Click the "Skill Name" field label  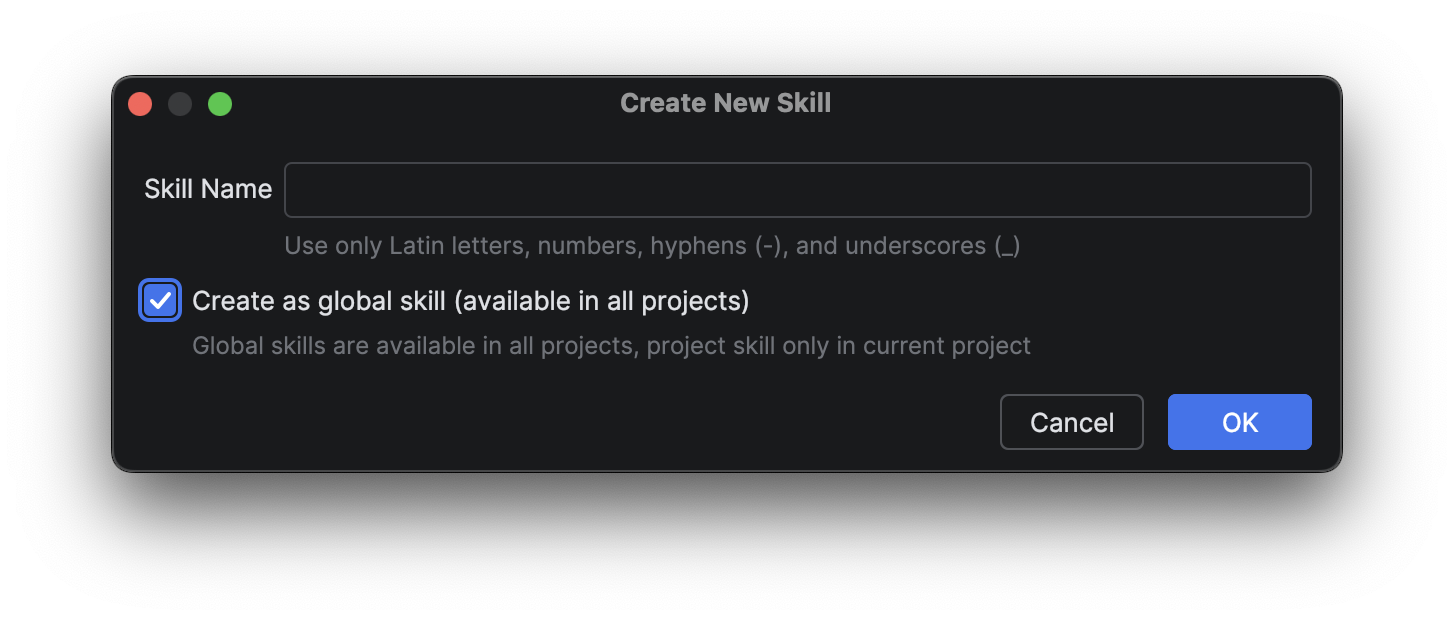[208, 189]
